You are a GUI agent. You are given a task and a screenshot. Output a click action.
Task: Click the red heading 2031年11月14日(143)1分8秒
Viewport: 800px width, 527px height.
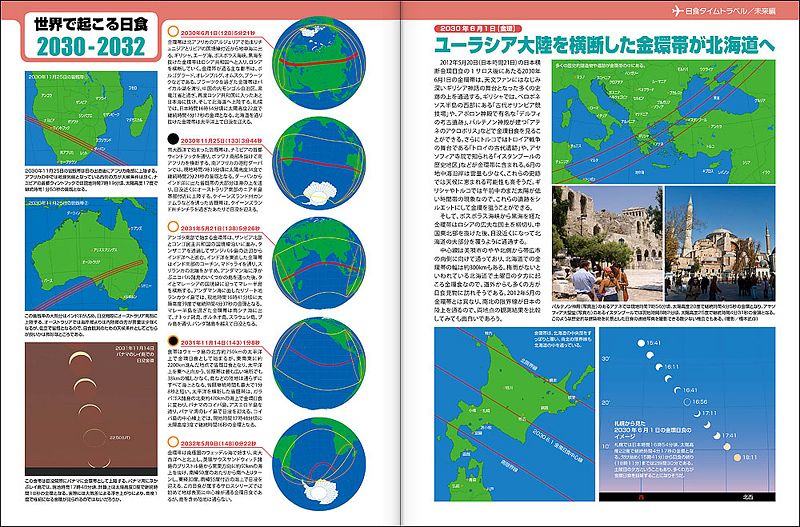coord(220,342)
